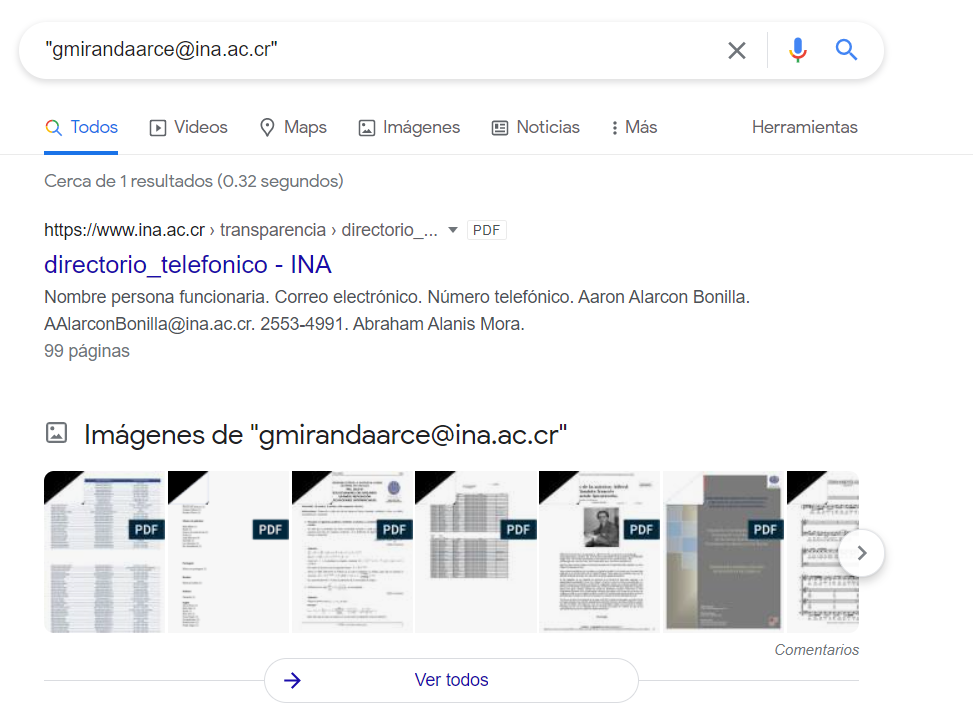
Task: Expand the Más menu
Action: point(634,127)
